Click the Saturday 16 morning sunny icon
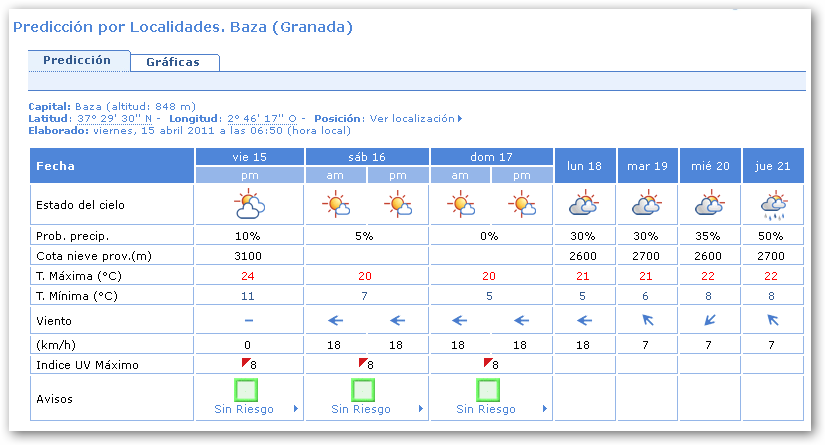 tap(336, 205)
